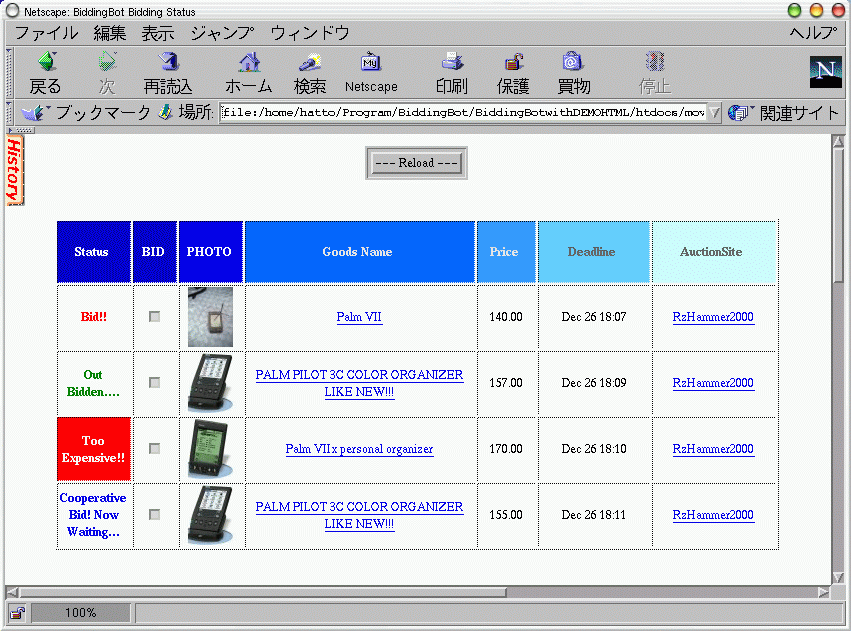The image size is (851, 631).
Task: Click the horizontal scrollbar right arrow
Action: click(x=824, y=592)
